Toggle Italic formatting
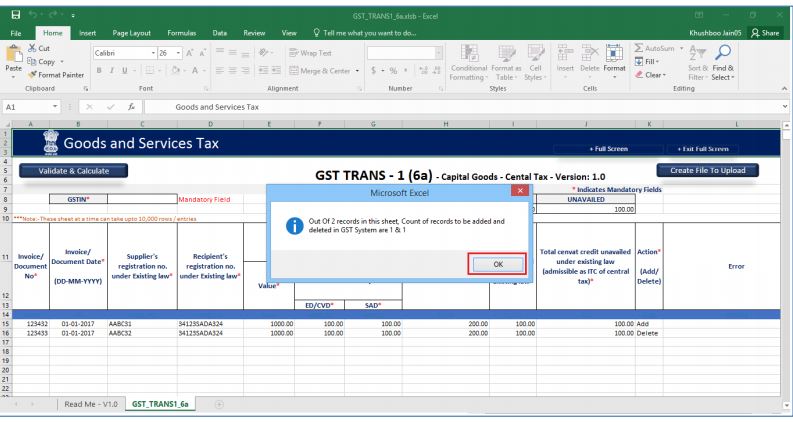Image resolution: width=793 pixels, height=422 pixels. (112, 70)
